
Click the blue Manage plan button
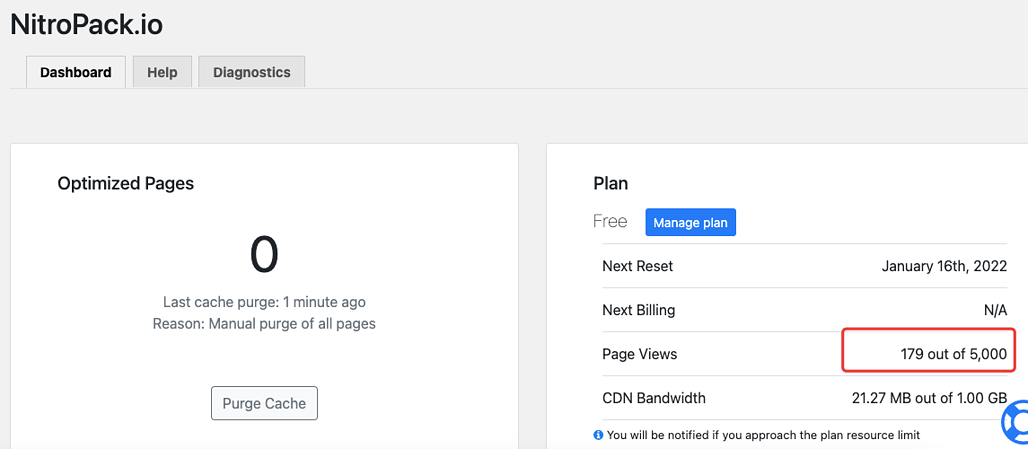click(x=690, y=222)
